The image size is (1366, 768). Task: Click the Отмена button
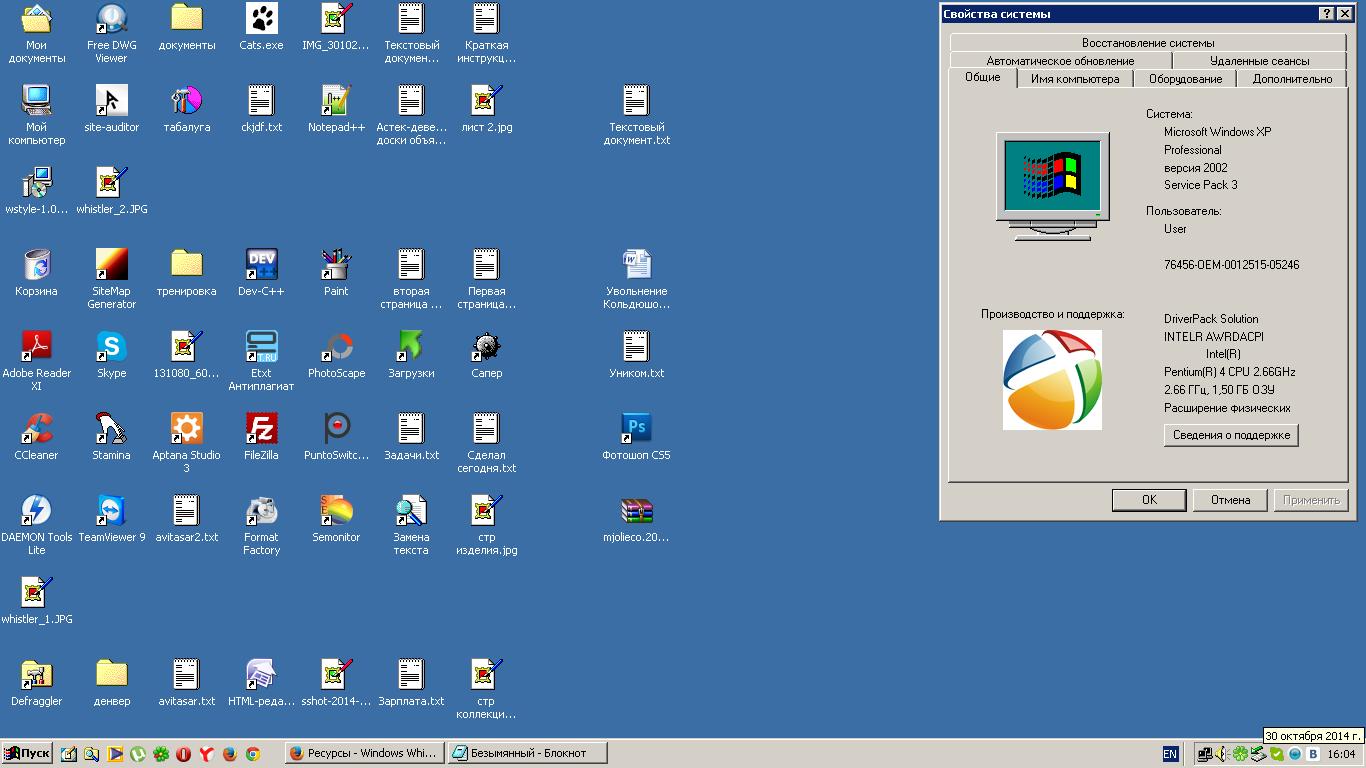click(x=1230, y=500)
